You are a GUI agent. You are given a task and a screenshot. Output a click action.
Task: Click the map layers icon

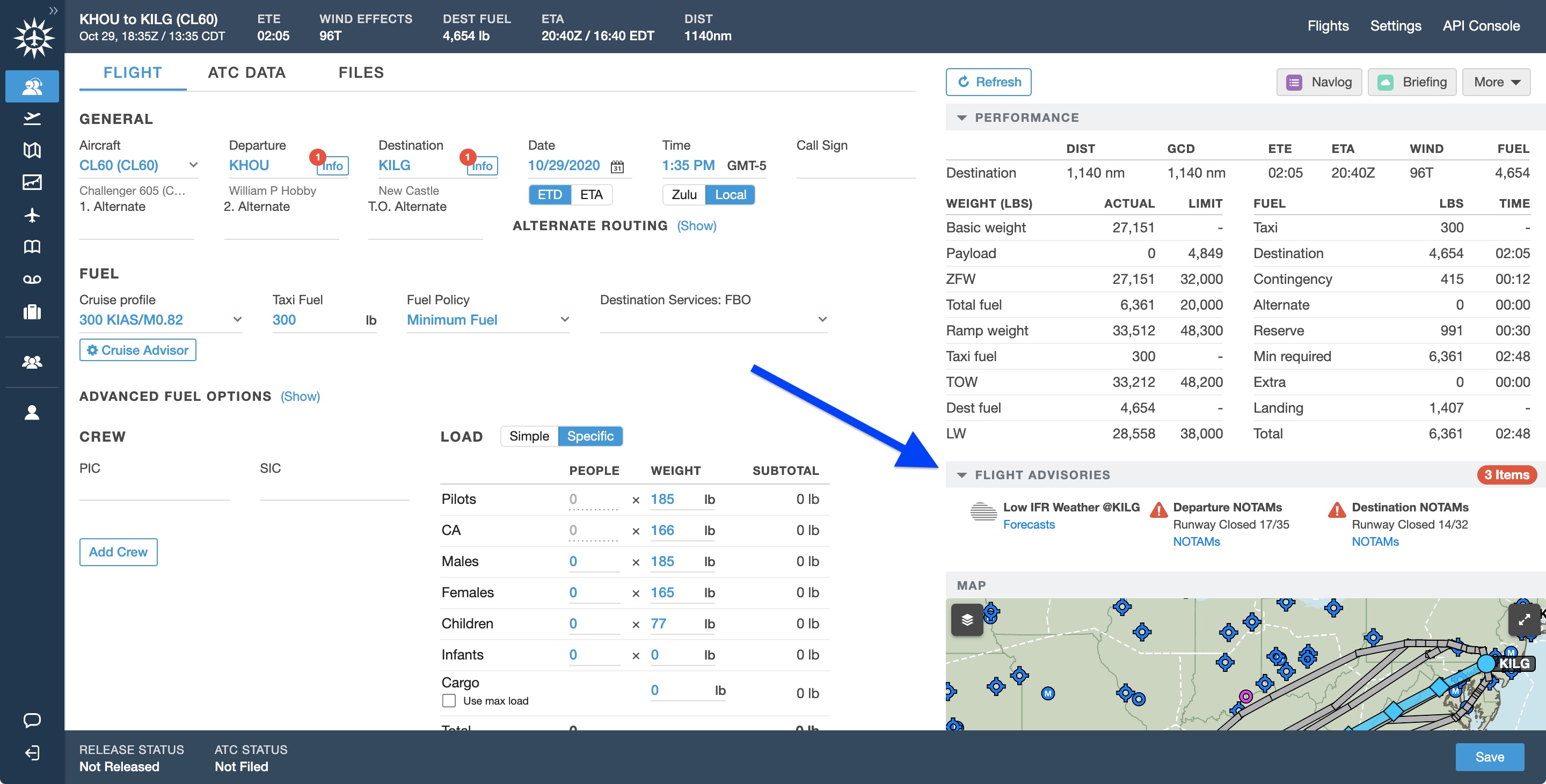pyautogui.click(x=967, y=620)
